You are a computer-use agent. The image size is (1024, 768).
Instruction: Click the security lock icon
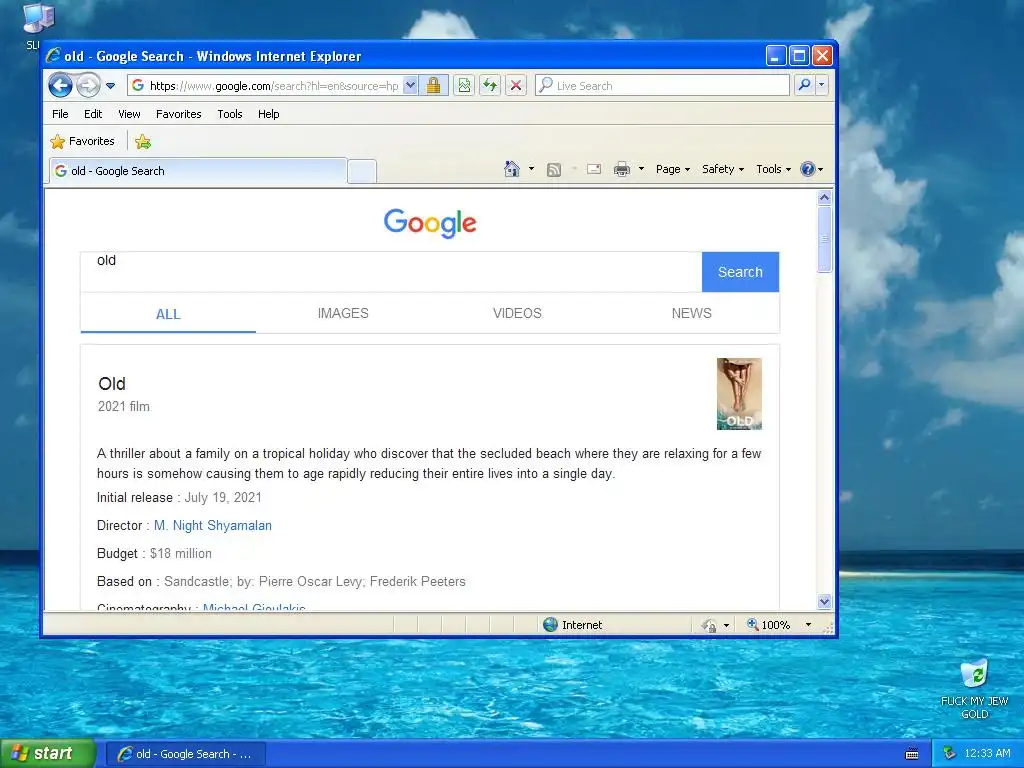(x=433, y=86)
